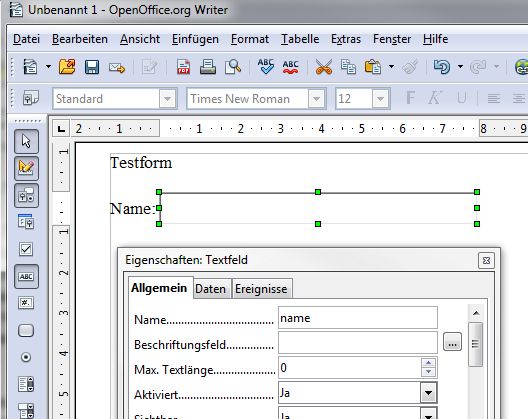Click the Cut scissors icon
The width and height of the screenshot is (528, 419).
pyautogui.click(x=324, y=67)
